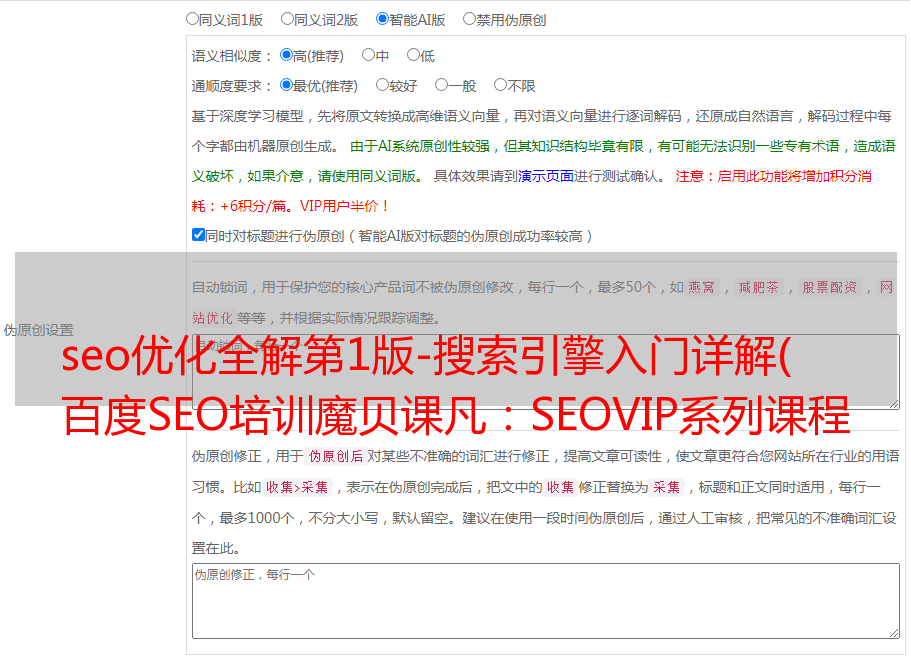Click the 收集>采集 example tag
Image resolution: width=911 pixels, height=658 pixels.
(297, 487)
